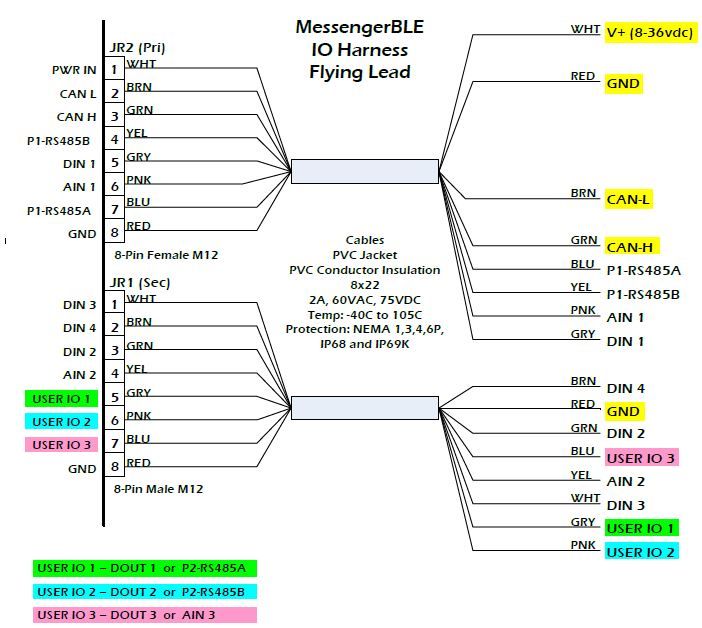Click the yellow CAN-L flying lead label

coord(628,199)
